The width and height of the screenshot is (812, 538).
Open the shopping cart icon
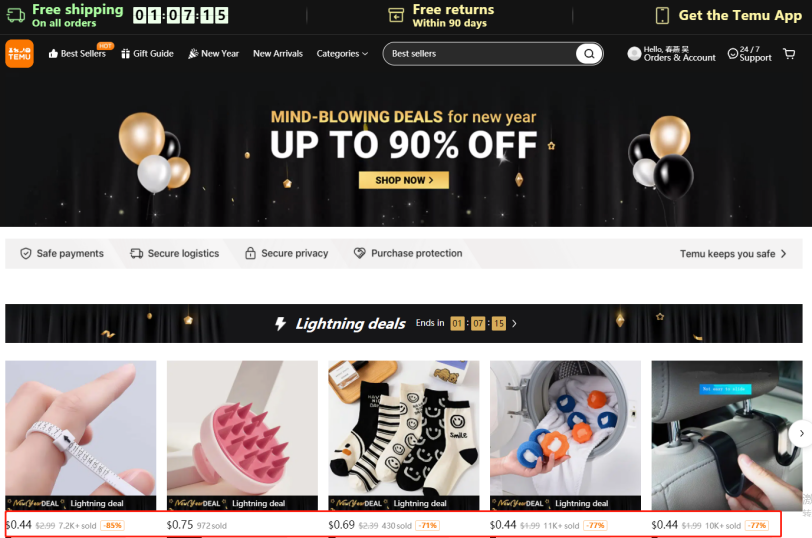point(789,54)
